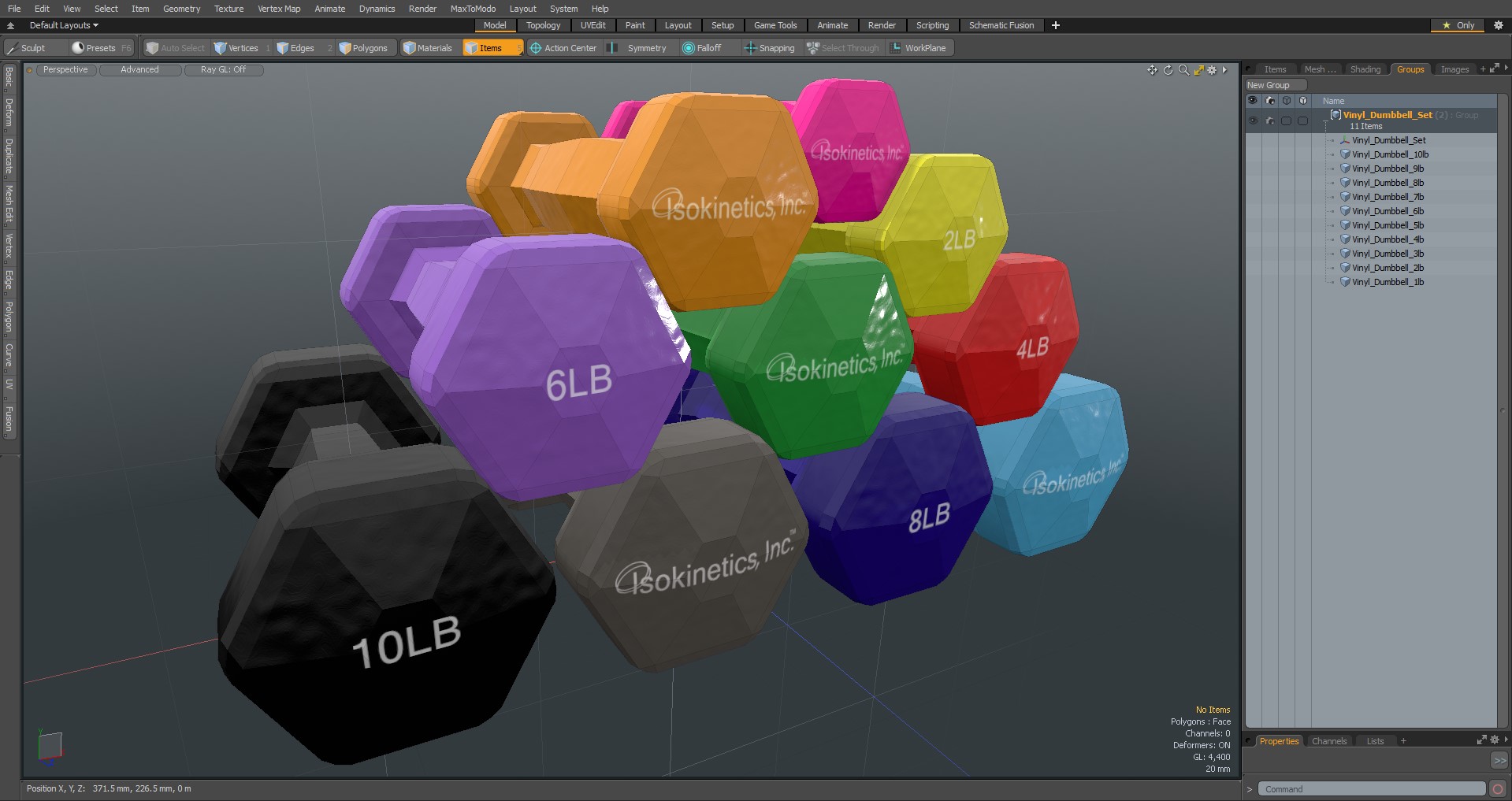Open the layout settings gear icon
Screen dimensions: 1512x801
(x=1499, y=25)
